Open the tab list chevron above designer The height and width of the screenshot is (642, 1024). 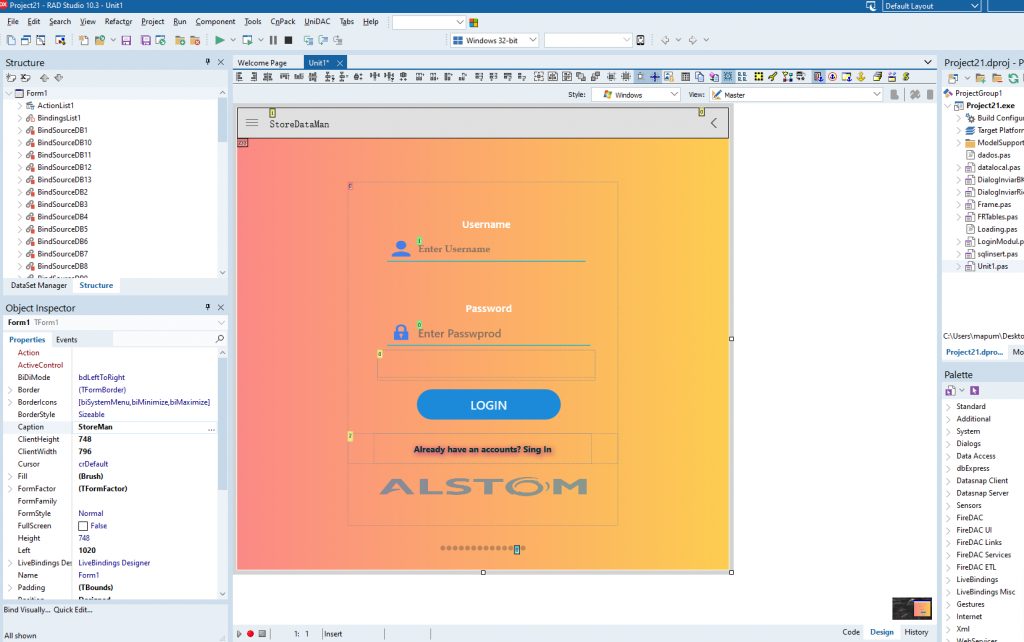[x=928, y=62]
